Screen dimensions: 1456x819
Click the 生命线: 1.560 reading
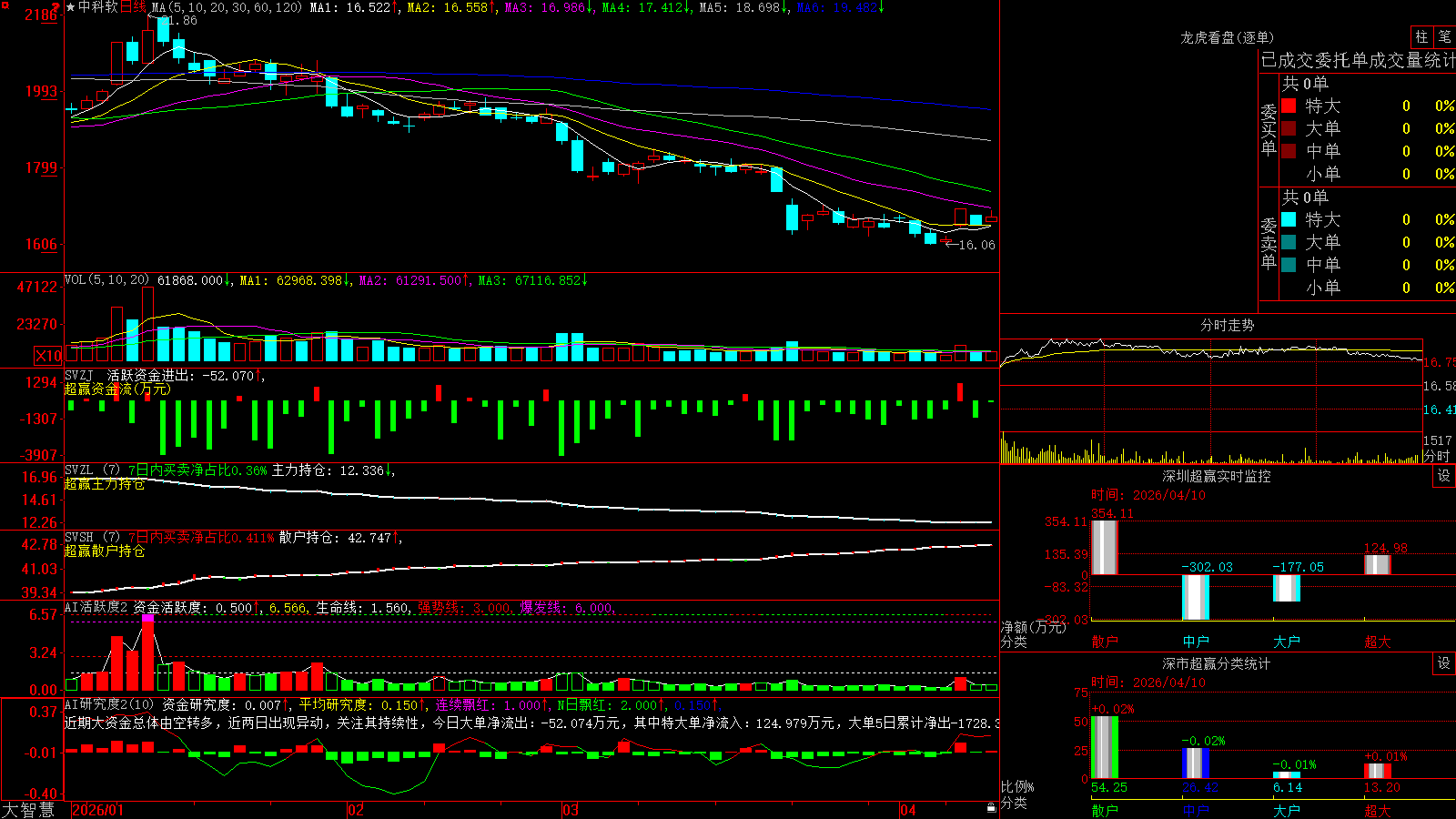click(x=363, y=608)
